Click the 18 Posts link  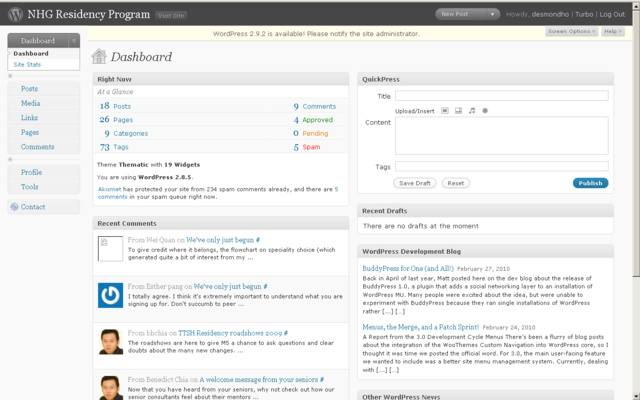(116, 106)
